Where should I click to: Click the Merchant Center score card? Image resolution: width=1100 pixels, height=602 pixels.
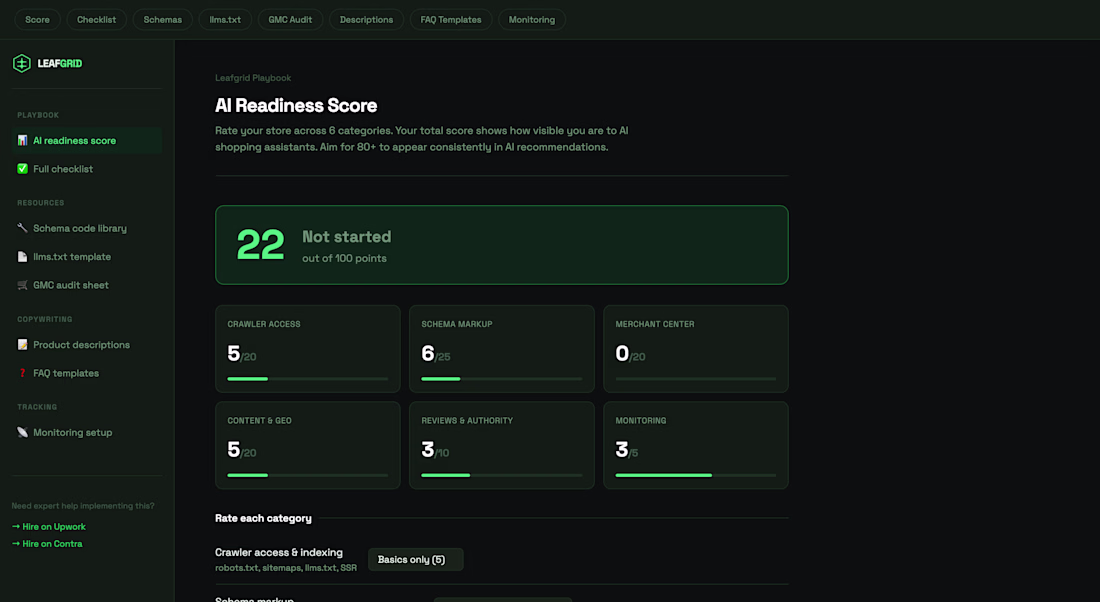click(696, 349)
